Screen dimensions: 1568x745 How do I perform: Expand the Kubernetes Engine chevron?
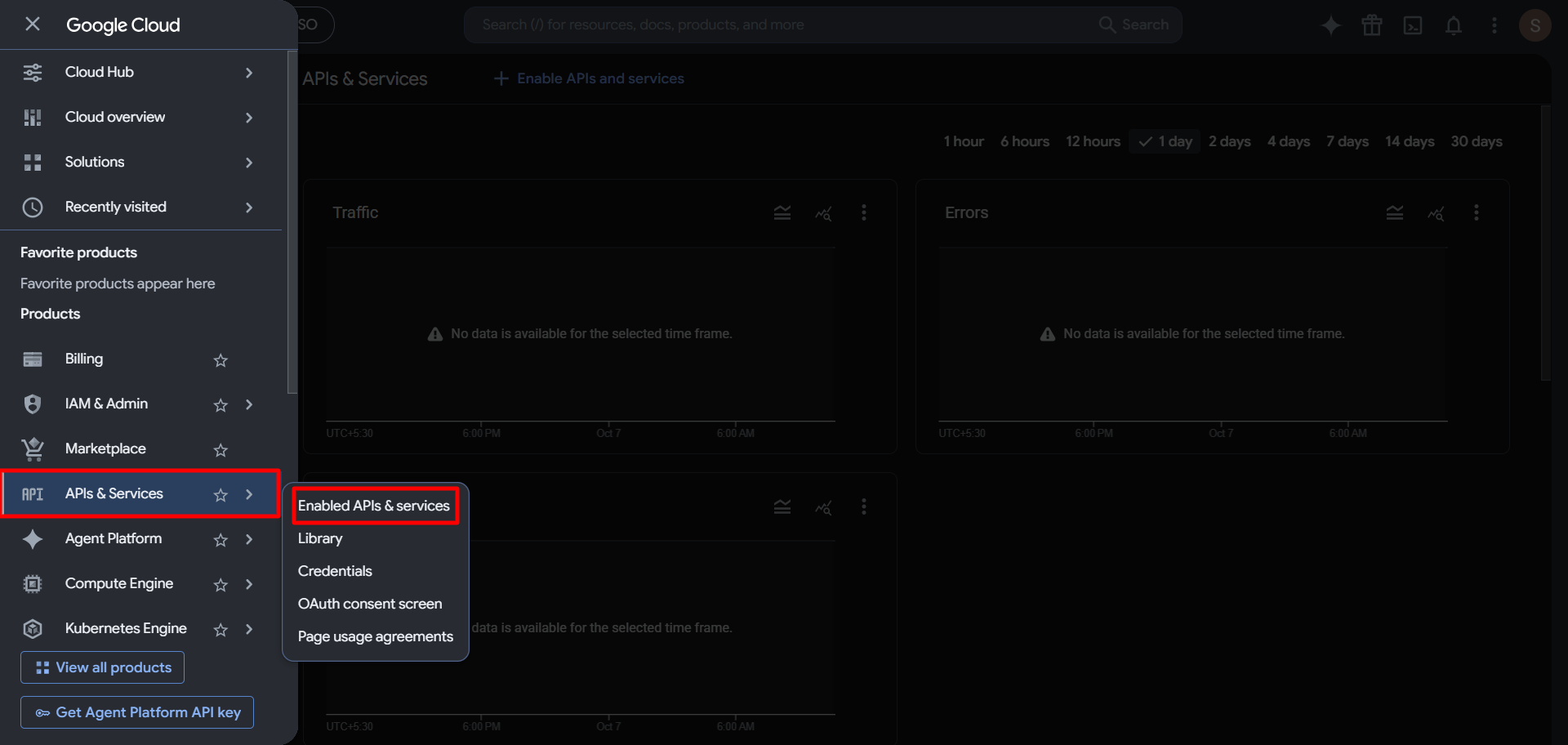pos(249,629)
